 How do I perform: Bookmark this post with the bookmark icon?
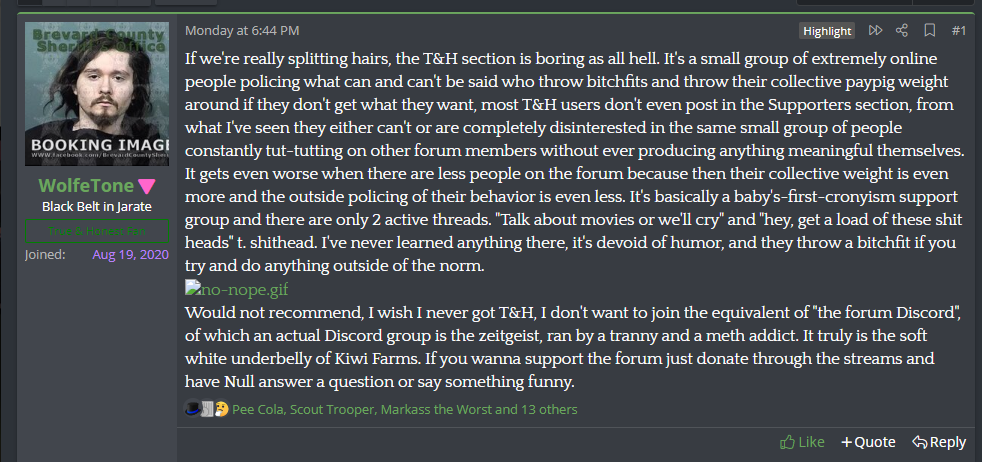pyautogui.click(x=929, y=31)
